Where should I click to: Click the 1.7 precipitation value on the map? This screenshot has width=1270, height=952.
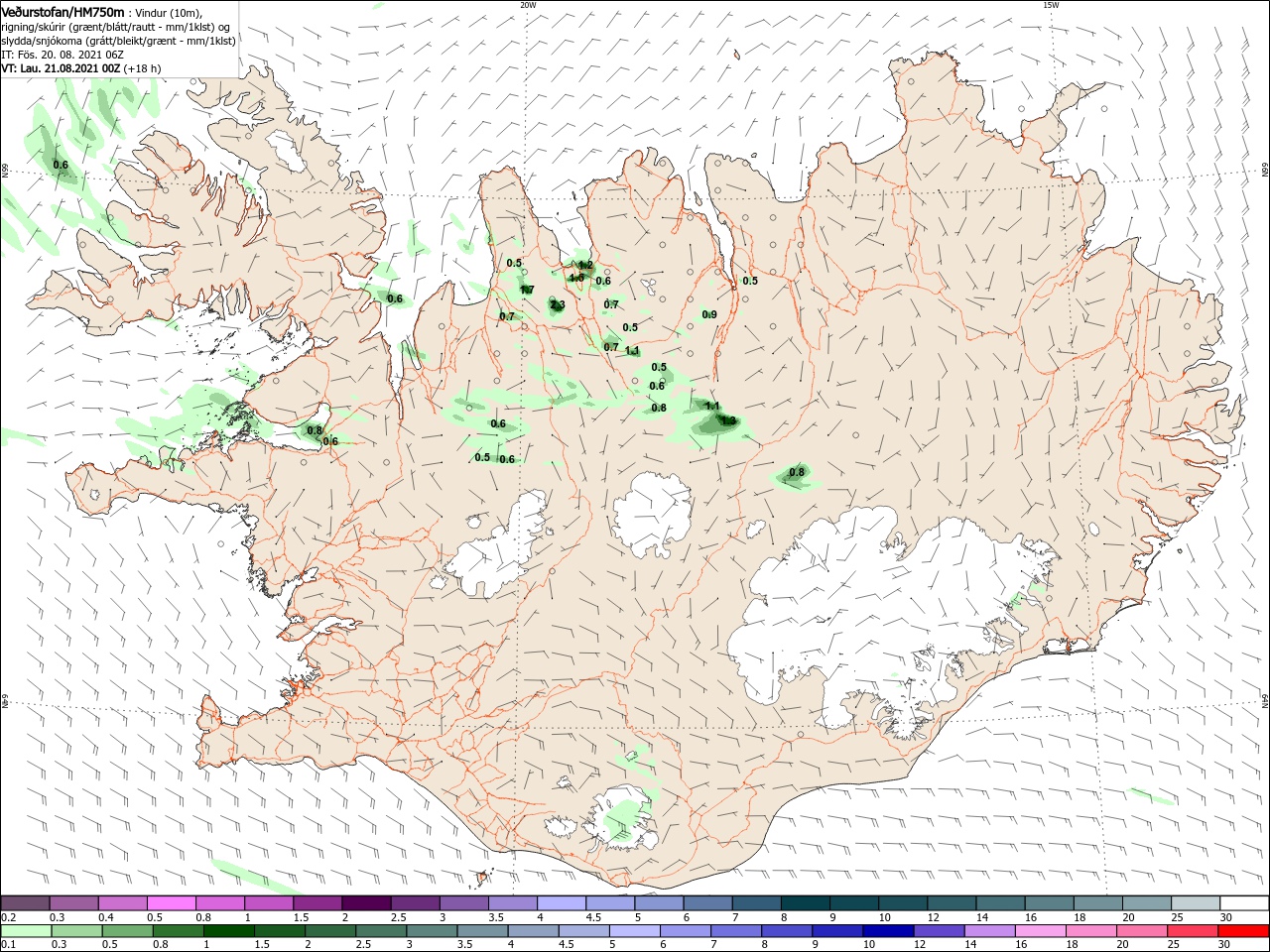[x=527, y=290]
